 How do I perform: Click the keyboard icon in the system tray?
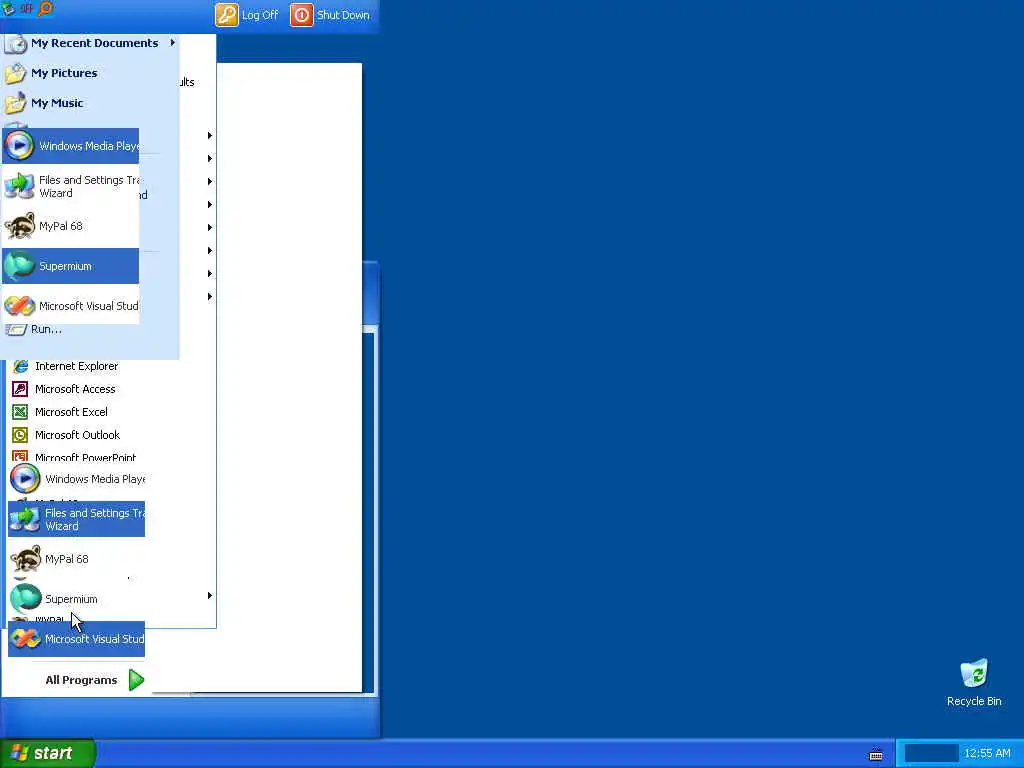(x=876, y=755)
